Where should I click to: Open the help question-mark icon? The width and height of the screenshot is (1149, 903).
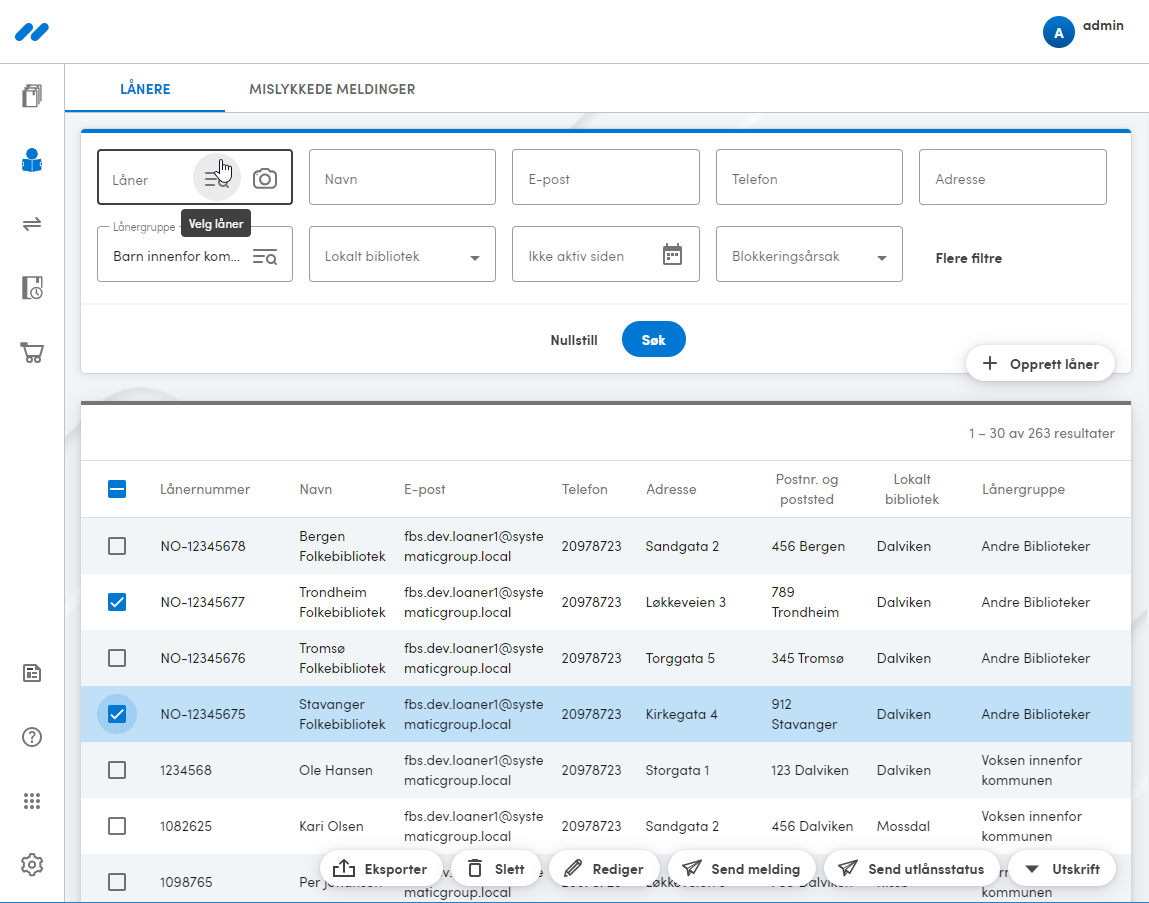point(32,737)
